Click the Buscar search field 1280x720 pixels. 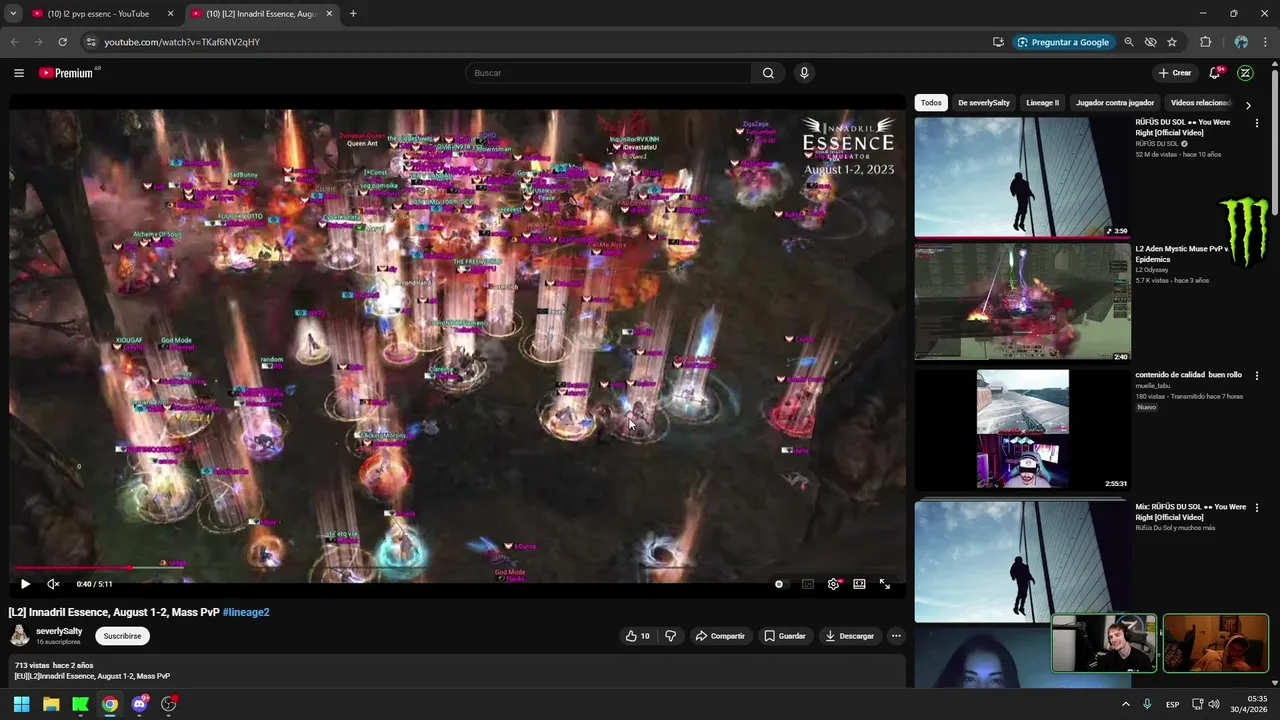(608, 73)
